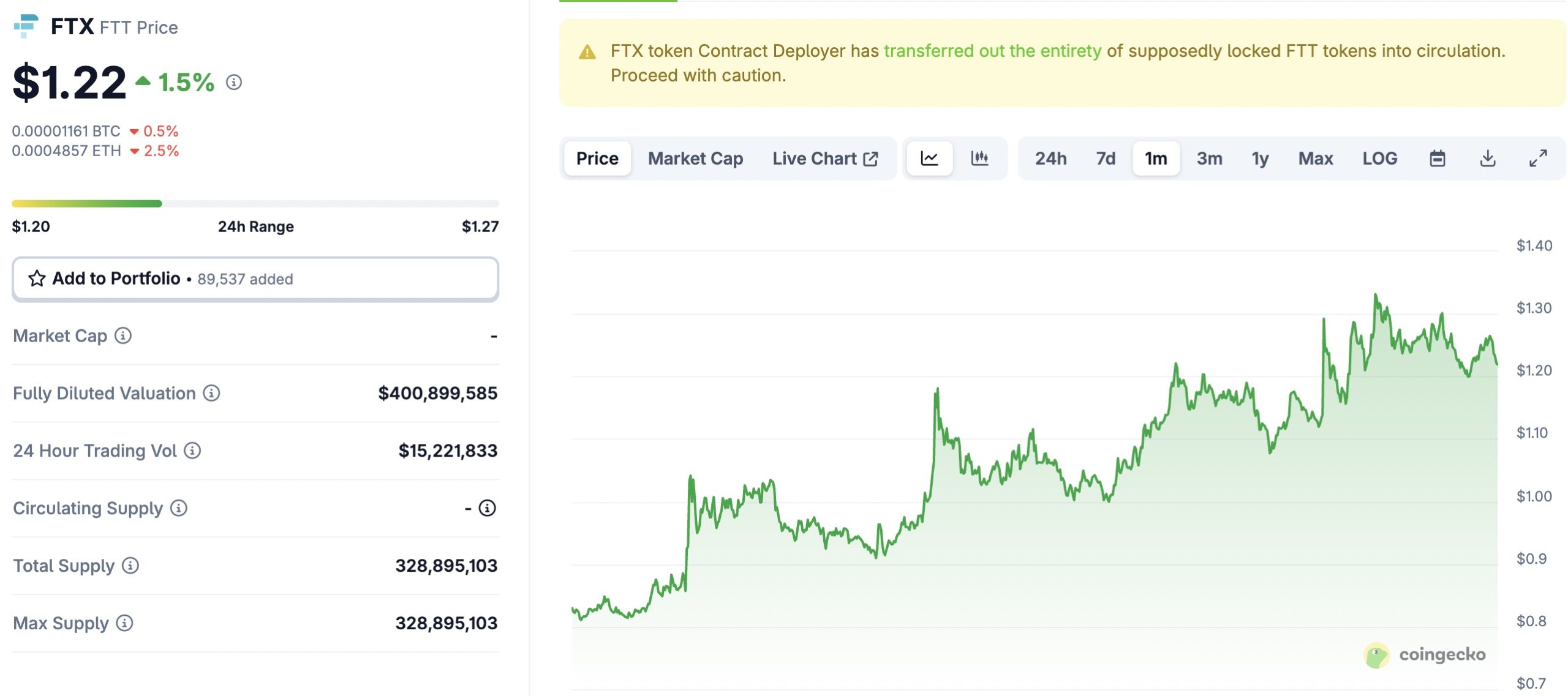The height and width of the screenshot is (696, 1568).
Task: Click the star icon in Add to Portfolio
Action: [37, 279]
